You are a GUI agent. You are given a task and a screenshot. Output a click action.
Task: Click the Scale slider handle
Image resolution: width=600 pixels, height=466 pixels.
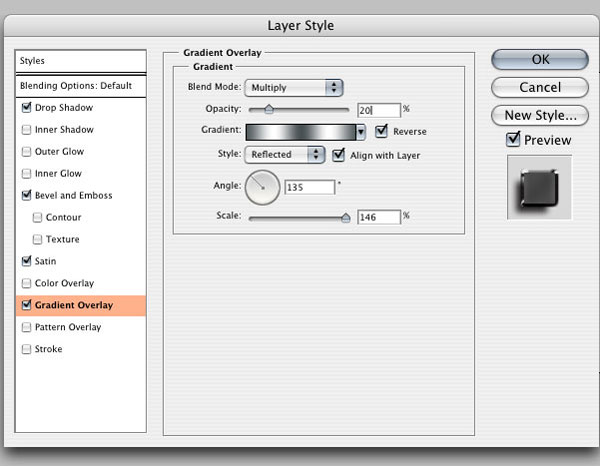click(346, 218)
